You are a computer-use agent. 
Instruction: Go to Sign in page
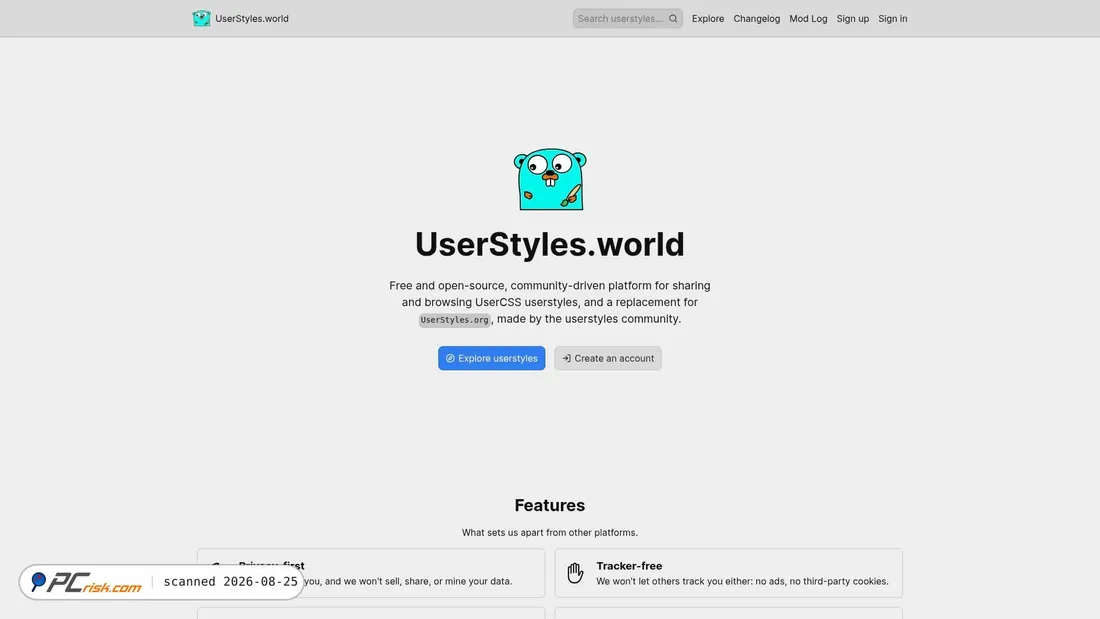pyautogui.click(x=892, y=19)
